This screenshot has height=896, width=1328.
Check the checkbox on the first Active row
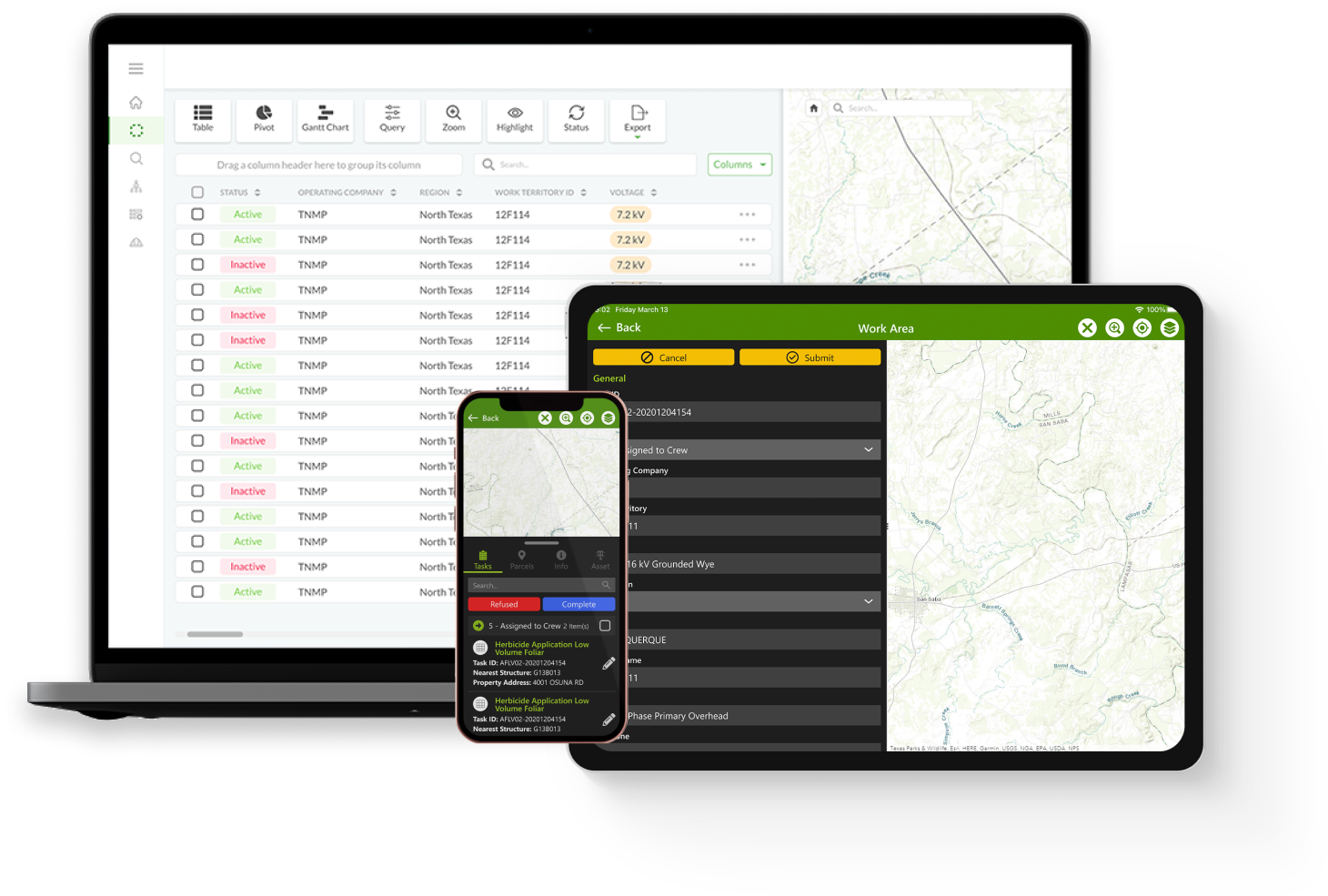coord(197,214)
